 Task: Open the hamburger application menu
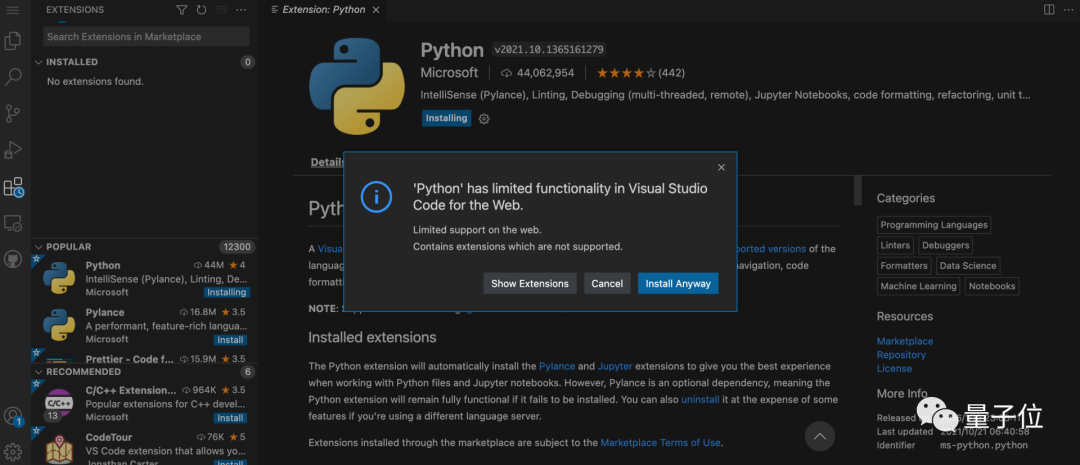pos(13,10)
